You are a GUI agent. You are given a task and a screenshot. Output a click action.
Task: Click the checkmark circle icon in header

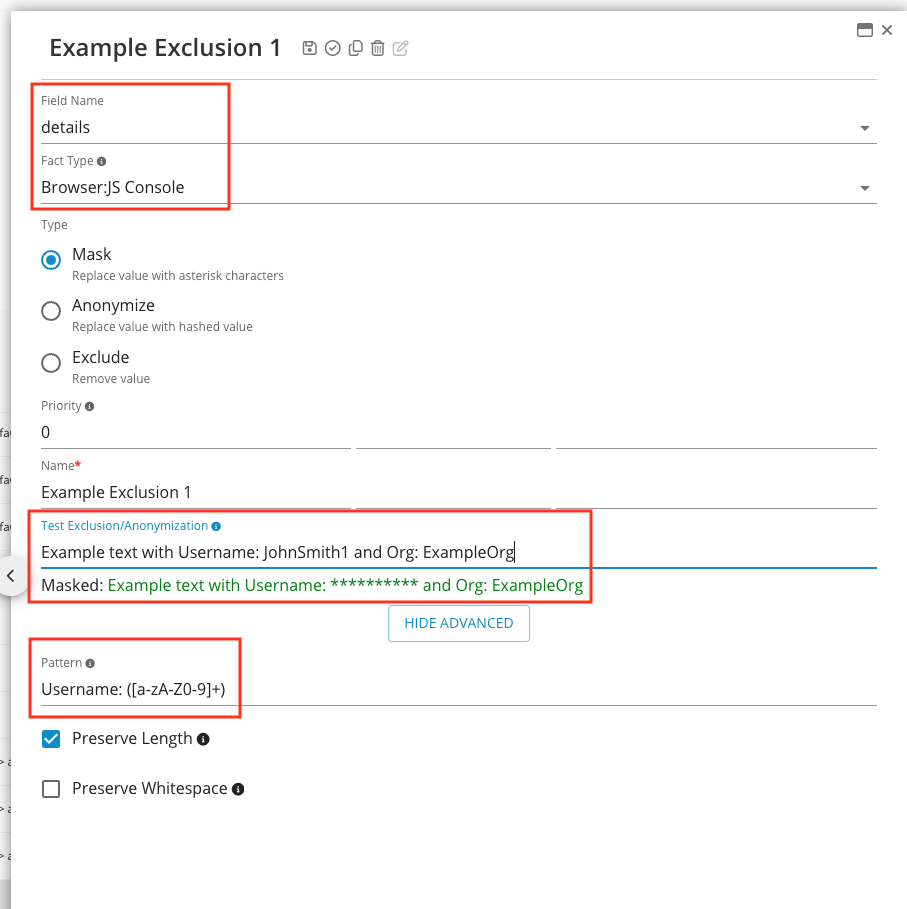[333, 48]
